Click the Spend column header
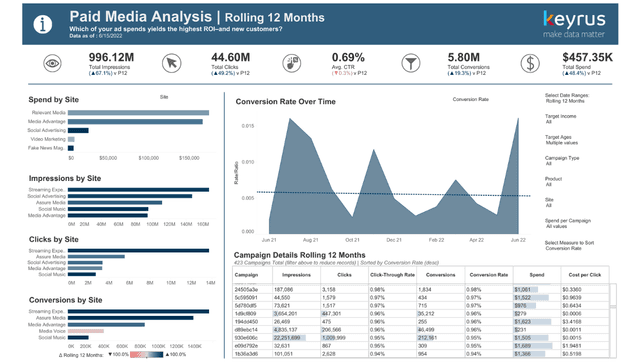Viewport: 640px width, 363px height. 537,275
